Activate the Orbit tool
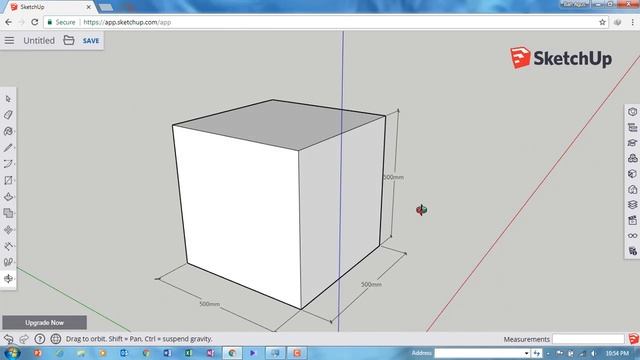 8,279
